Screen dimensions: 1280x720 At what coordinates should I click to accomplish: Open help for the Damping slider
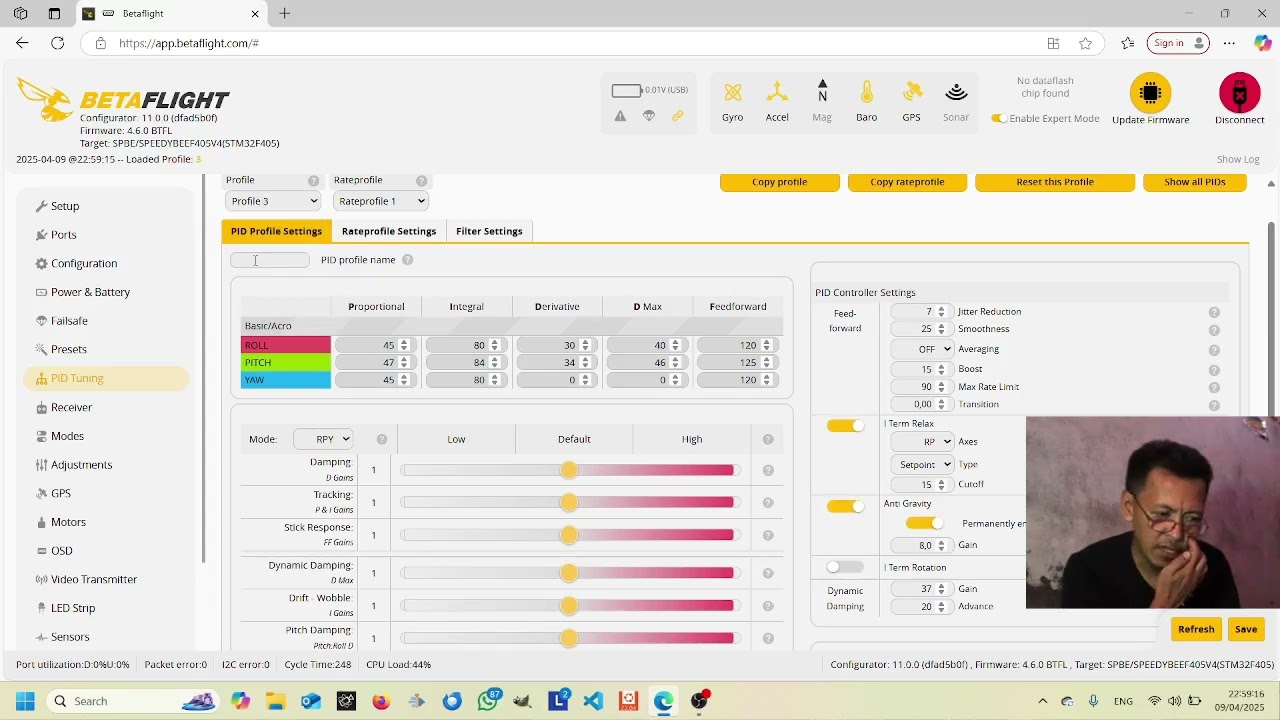[x=768, y=470]
